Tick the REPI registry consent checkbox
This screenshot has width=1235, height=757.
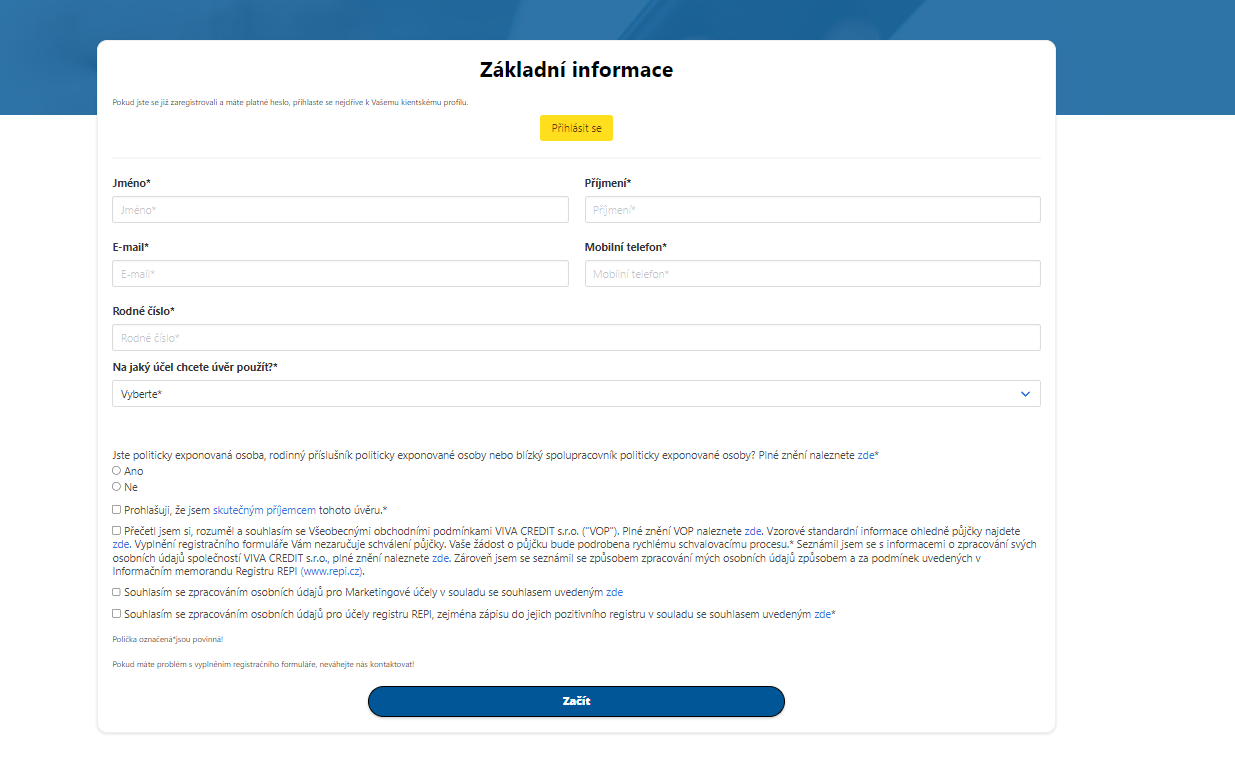tap(117, 614)
